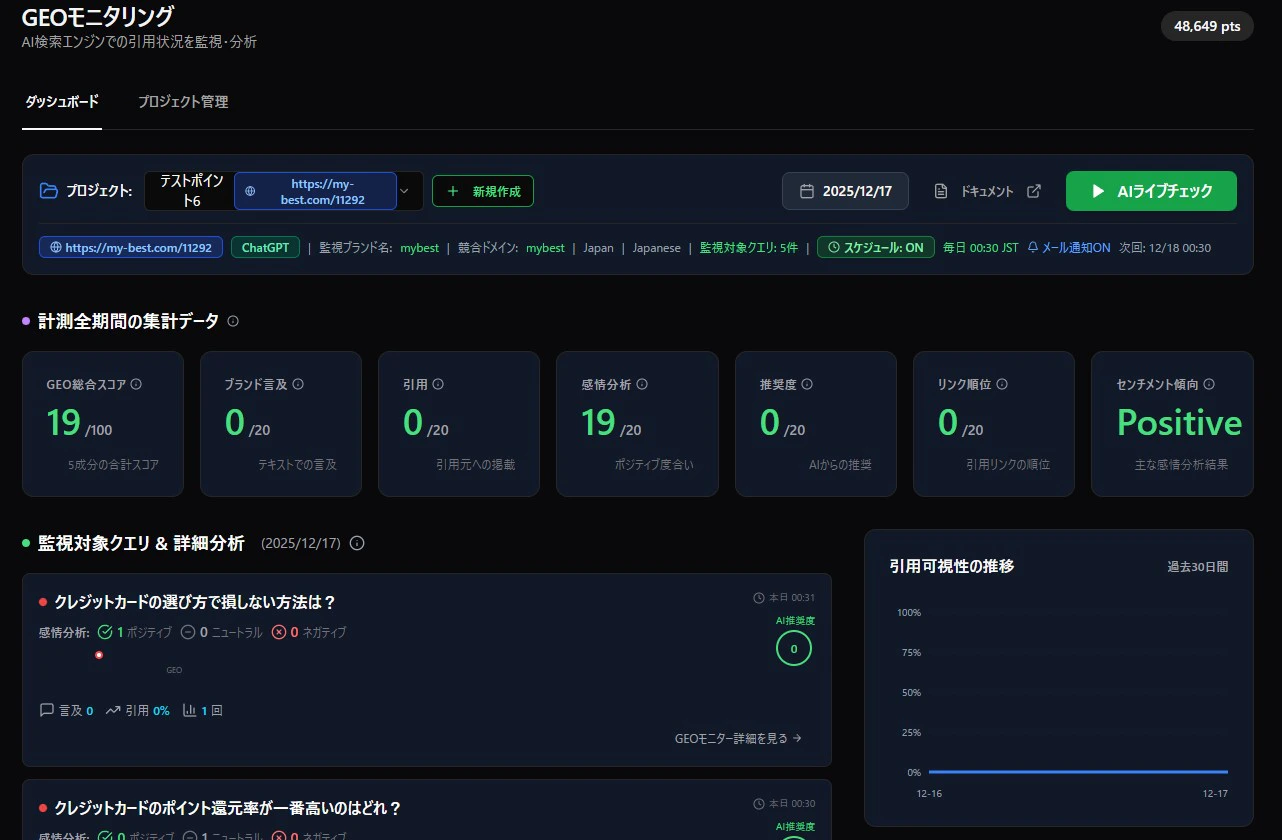1282x840 pixels.
Task: Click the small red marker dot under 感情分析
Action: click(x=99, y=655)
